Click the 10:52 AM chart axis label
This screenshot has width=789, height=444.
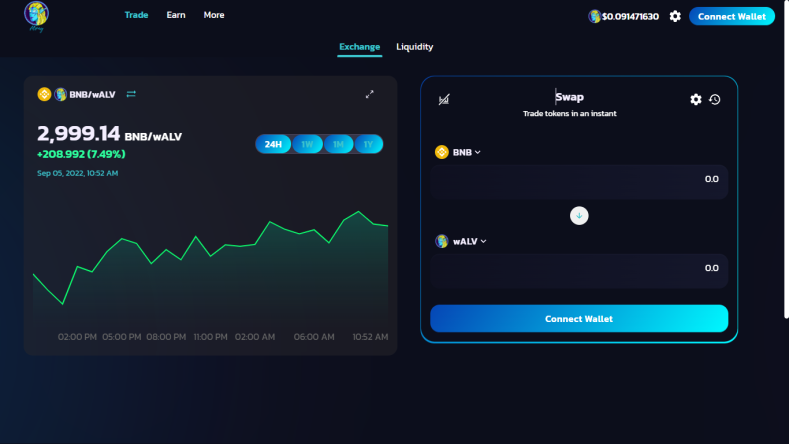(370, 337)
